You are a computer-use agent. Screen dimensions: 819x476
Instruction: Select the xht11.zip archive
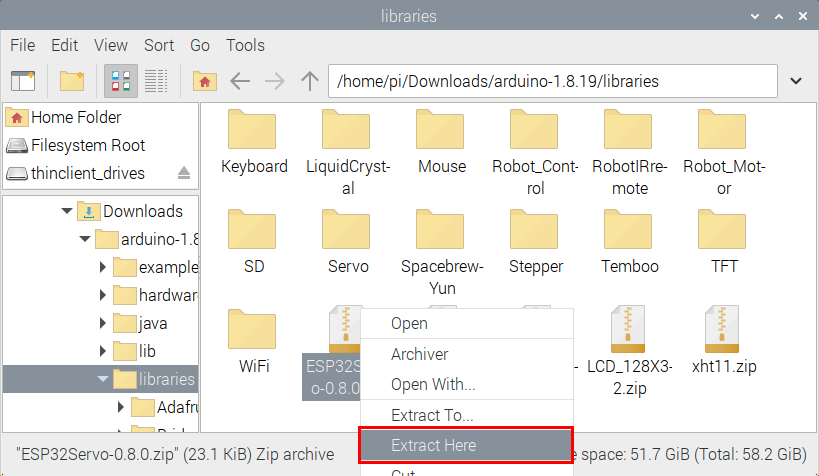point(724,341)
